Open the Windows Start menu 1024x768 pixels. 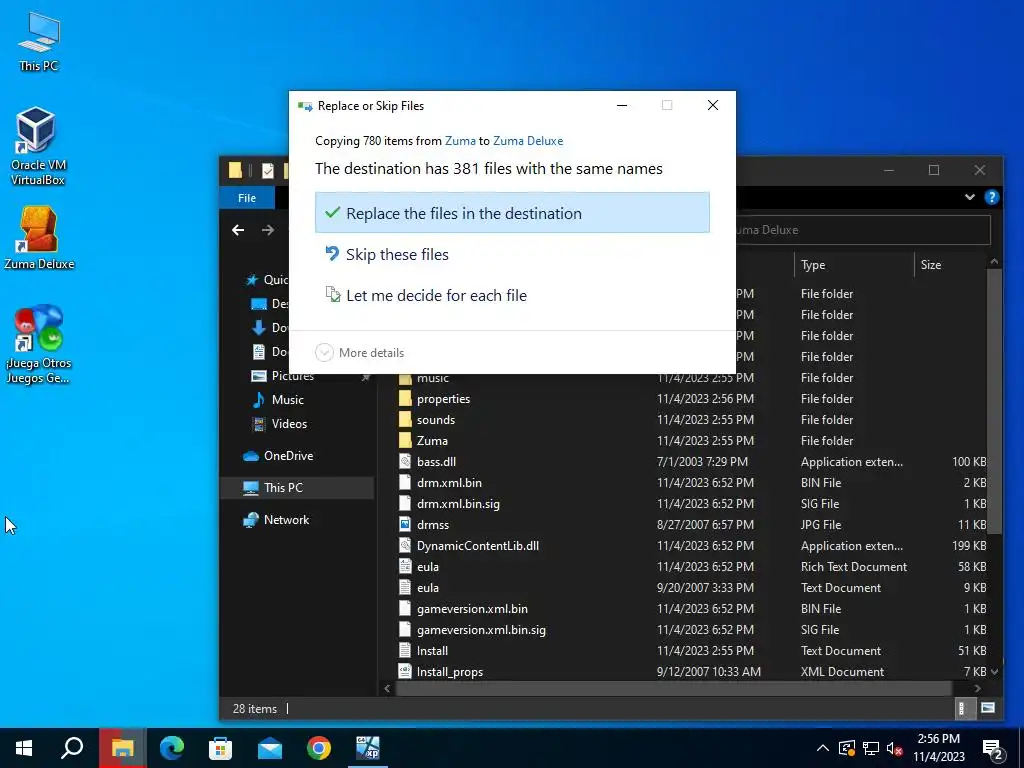click(x=24, y=748)
